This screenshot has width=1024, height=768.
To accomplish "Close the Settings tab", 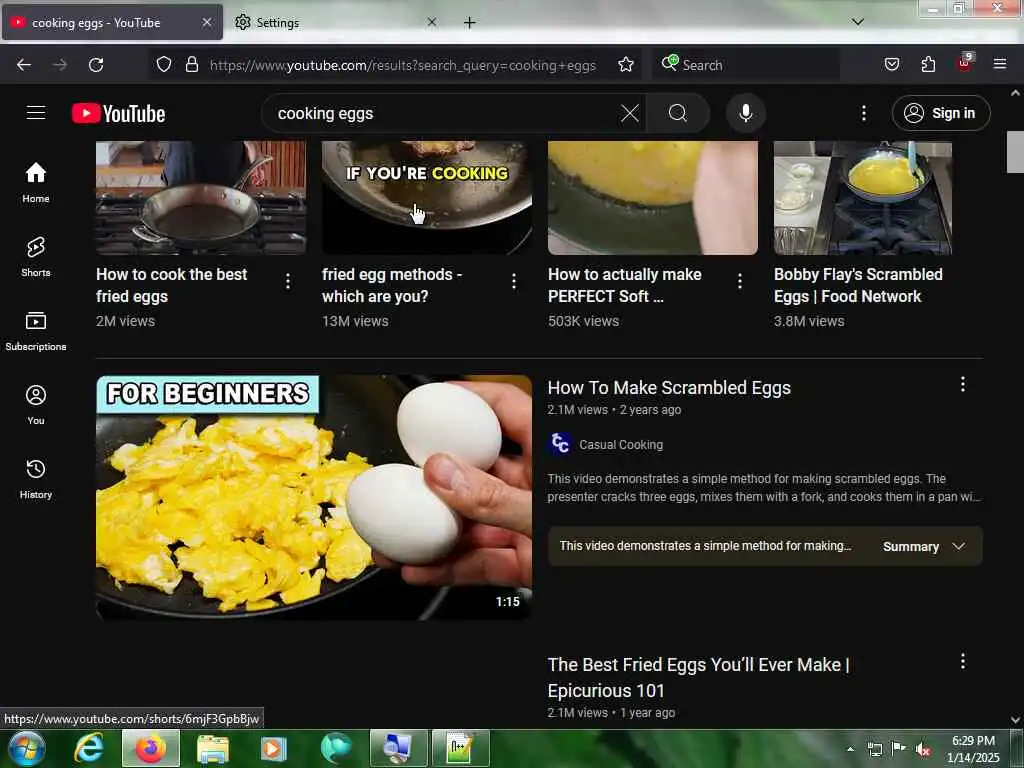I will (431, 22).
